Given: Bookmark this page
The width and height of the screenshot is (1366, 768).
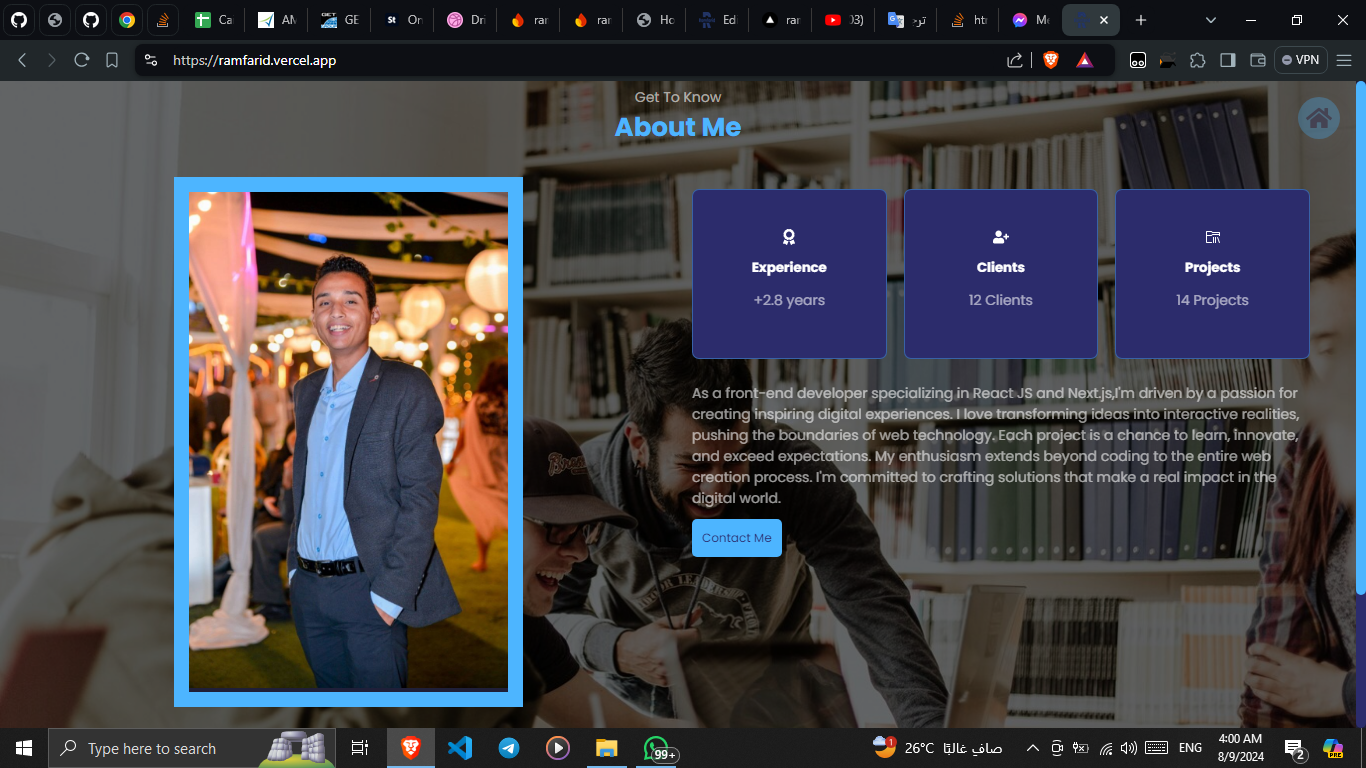Looking at the screenshot, I should pos(112,60).
